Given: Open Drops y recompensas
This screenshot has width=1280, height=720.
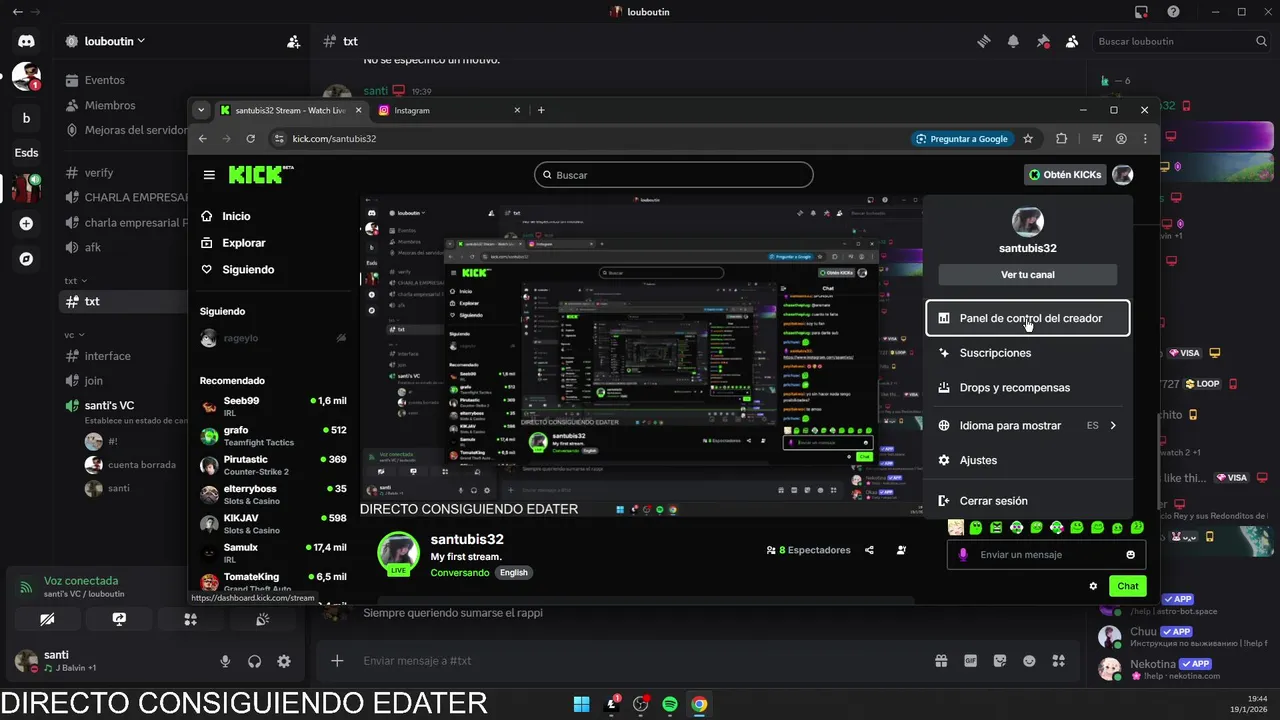Looking at the screenshot, I should click(x=1028, y=388).
